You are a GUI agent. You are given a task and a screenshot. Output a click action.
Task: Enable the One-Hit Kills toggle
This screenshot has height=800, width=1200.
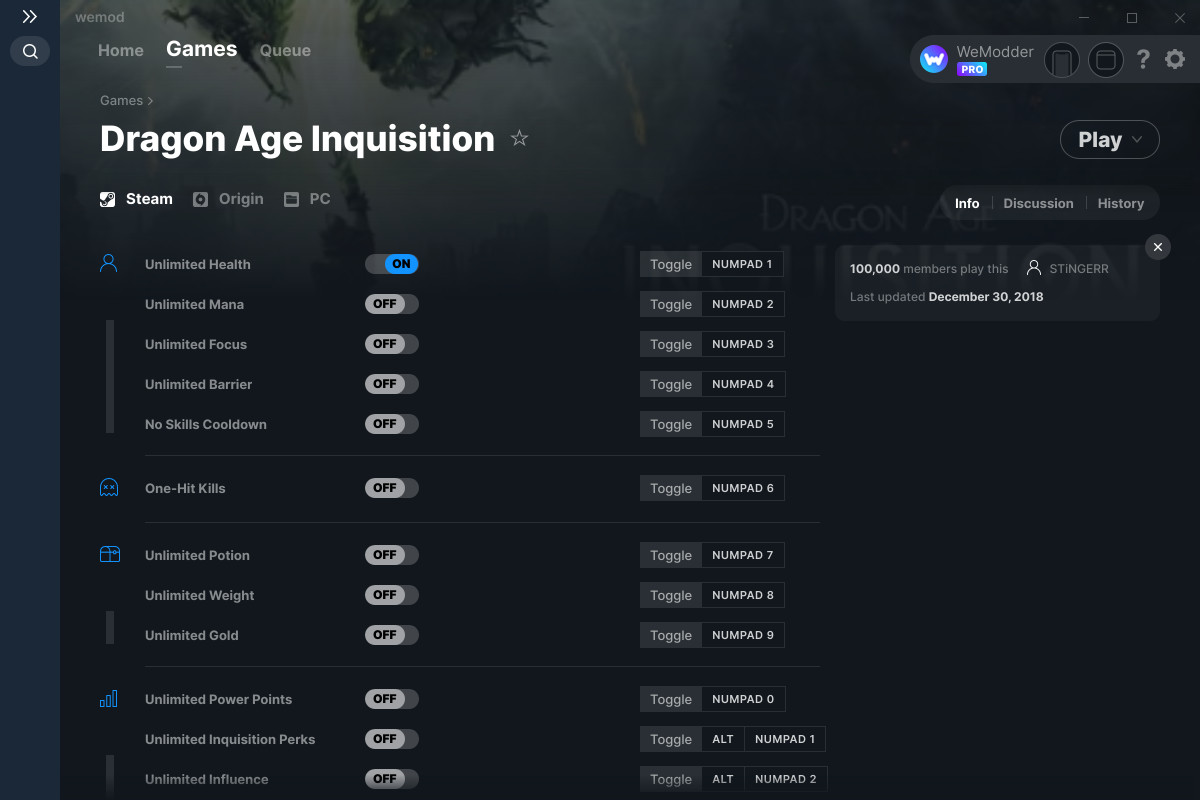point(391,488)
